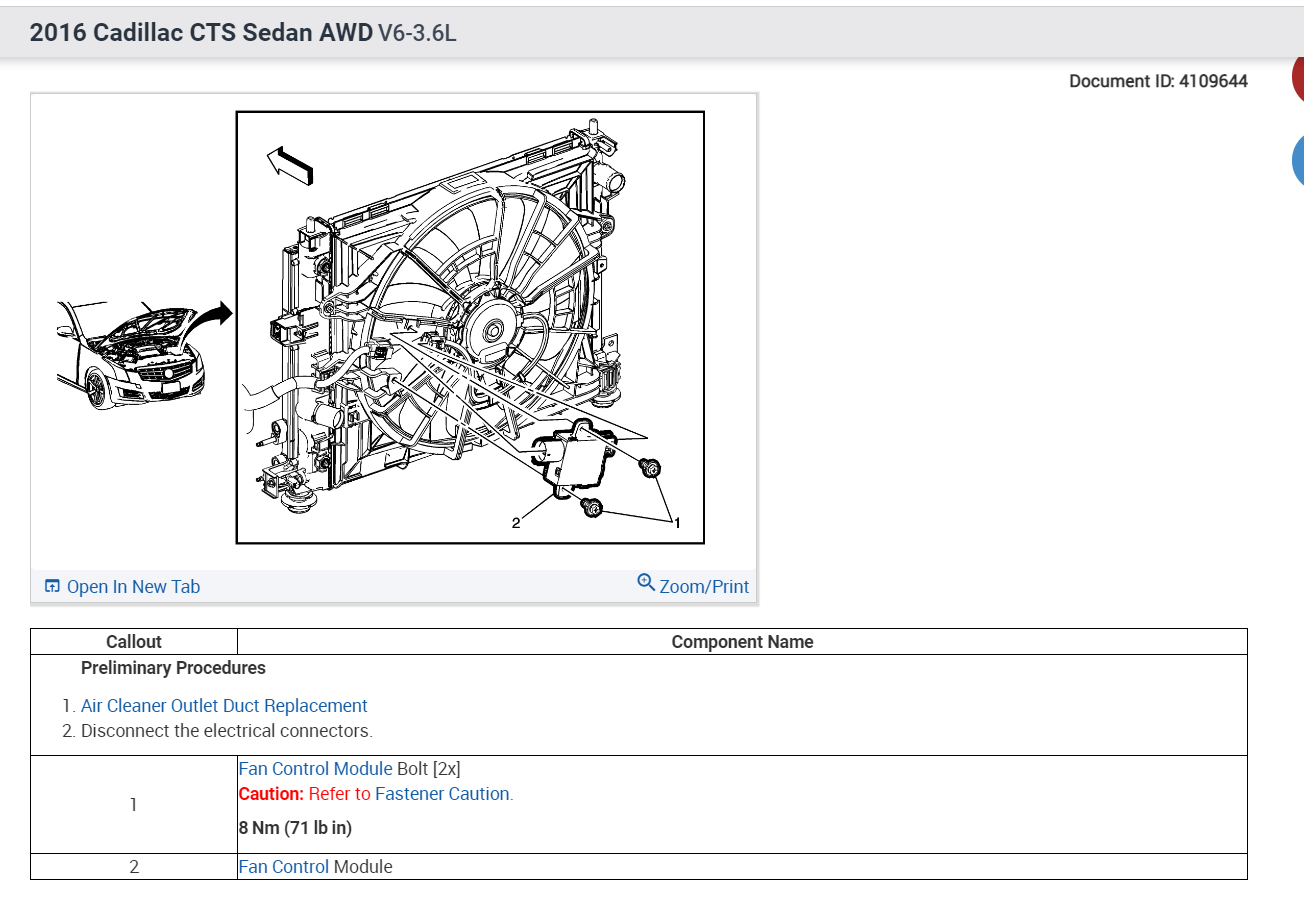
Task: Click the Document ID 4109644 text
Action: 1158,81
